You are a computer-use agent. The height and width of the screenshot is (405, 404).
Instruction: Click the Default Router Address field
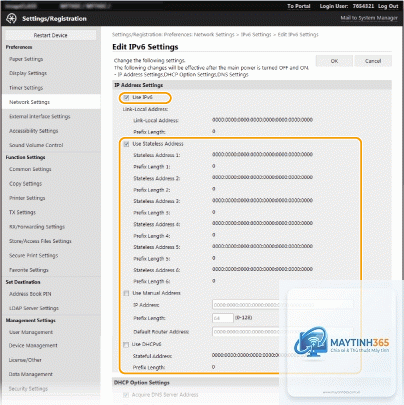[282, 332]
